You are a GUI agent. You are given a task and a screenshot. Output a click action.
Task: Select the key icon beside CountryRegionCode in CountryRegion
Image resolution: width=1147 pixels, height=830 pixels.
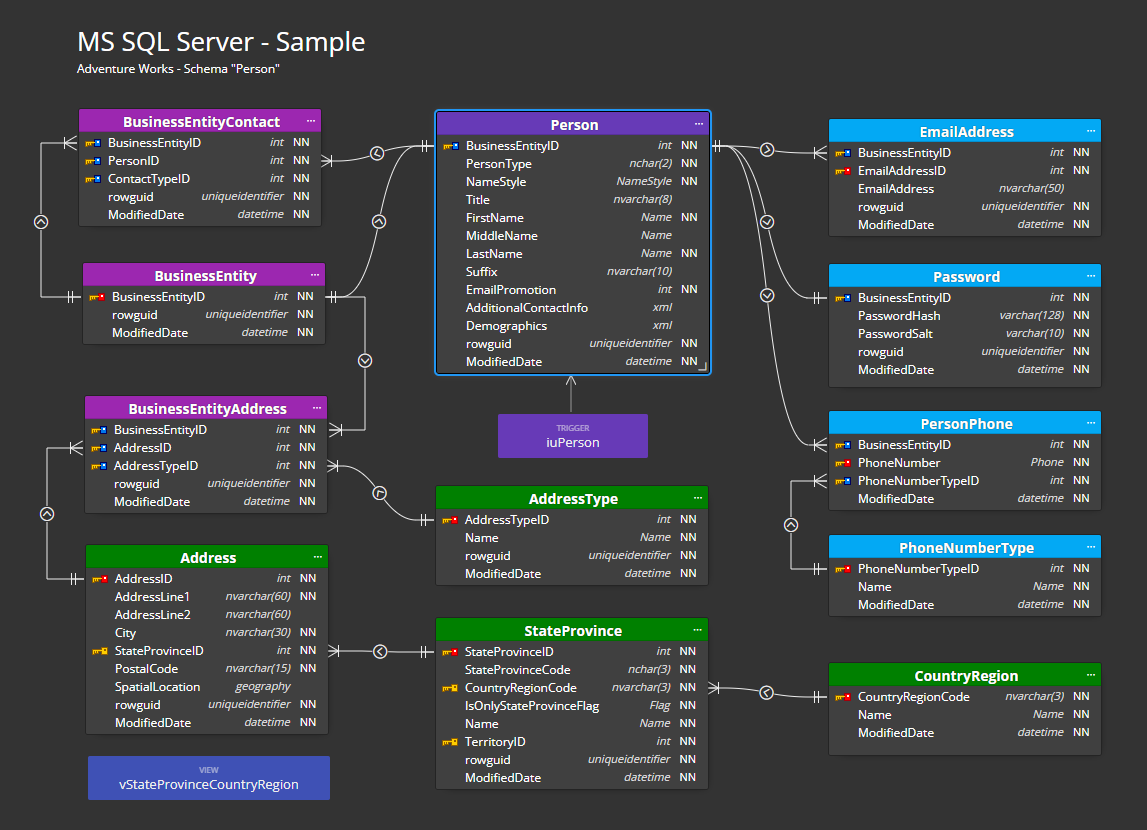pyautogui.click(x=843, y=696)
